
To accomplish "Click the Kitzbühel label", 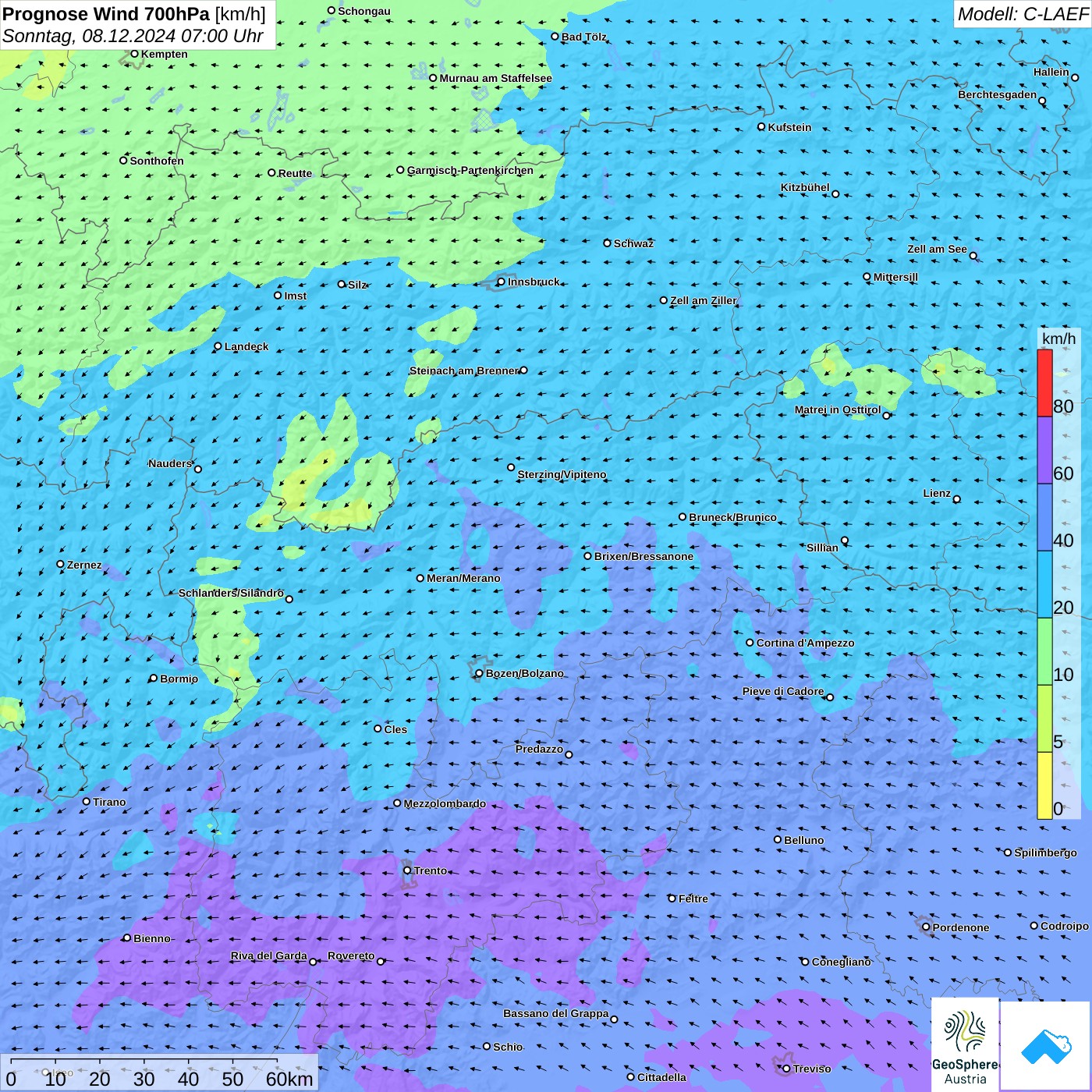I will pos(805,187).
